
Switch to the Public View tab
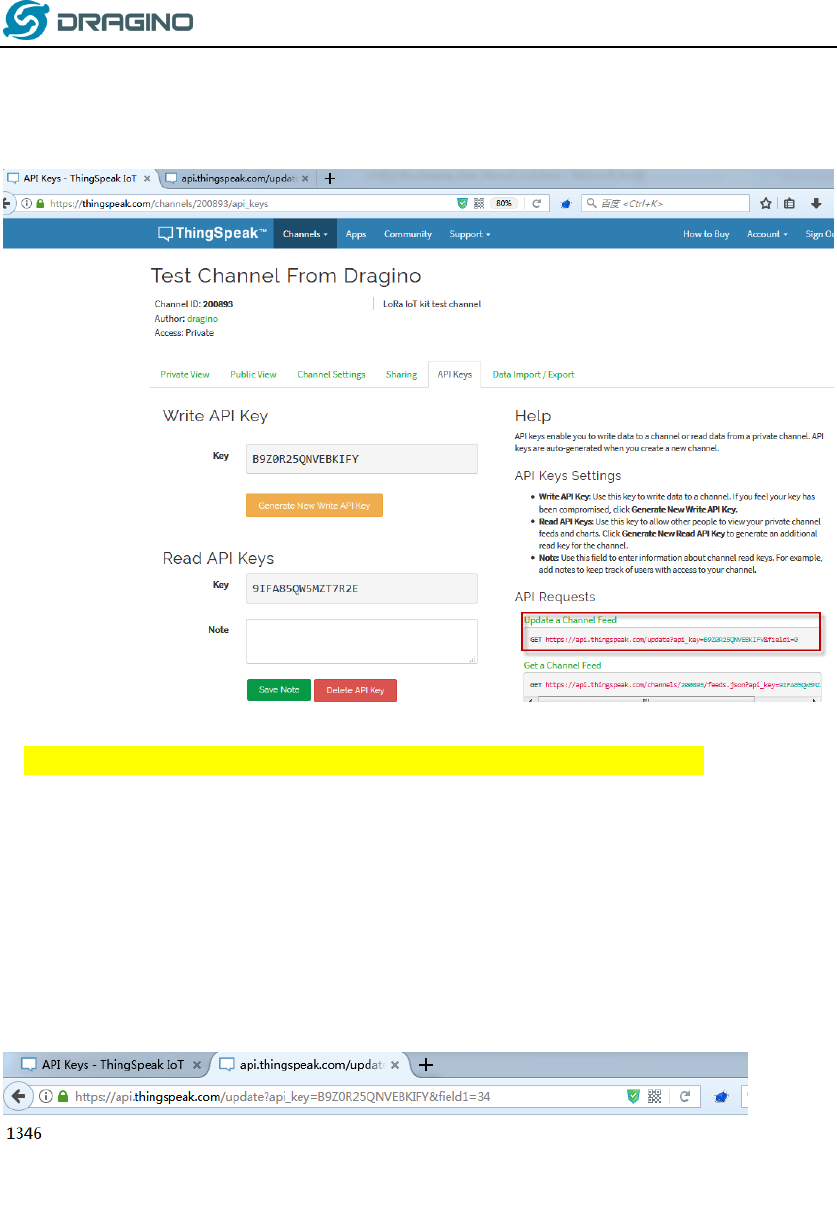pos(253,375)
